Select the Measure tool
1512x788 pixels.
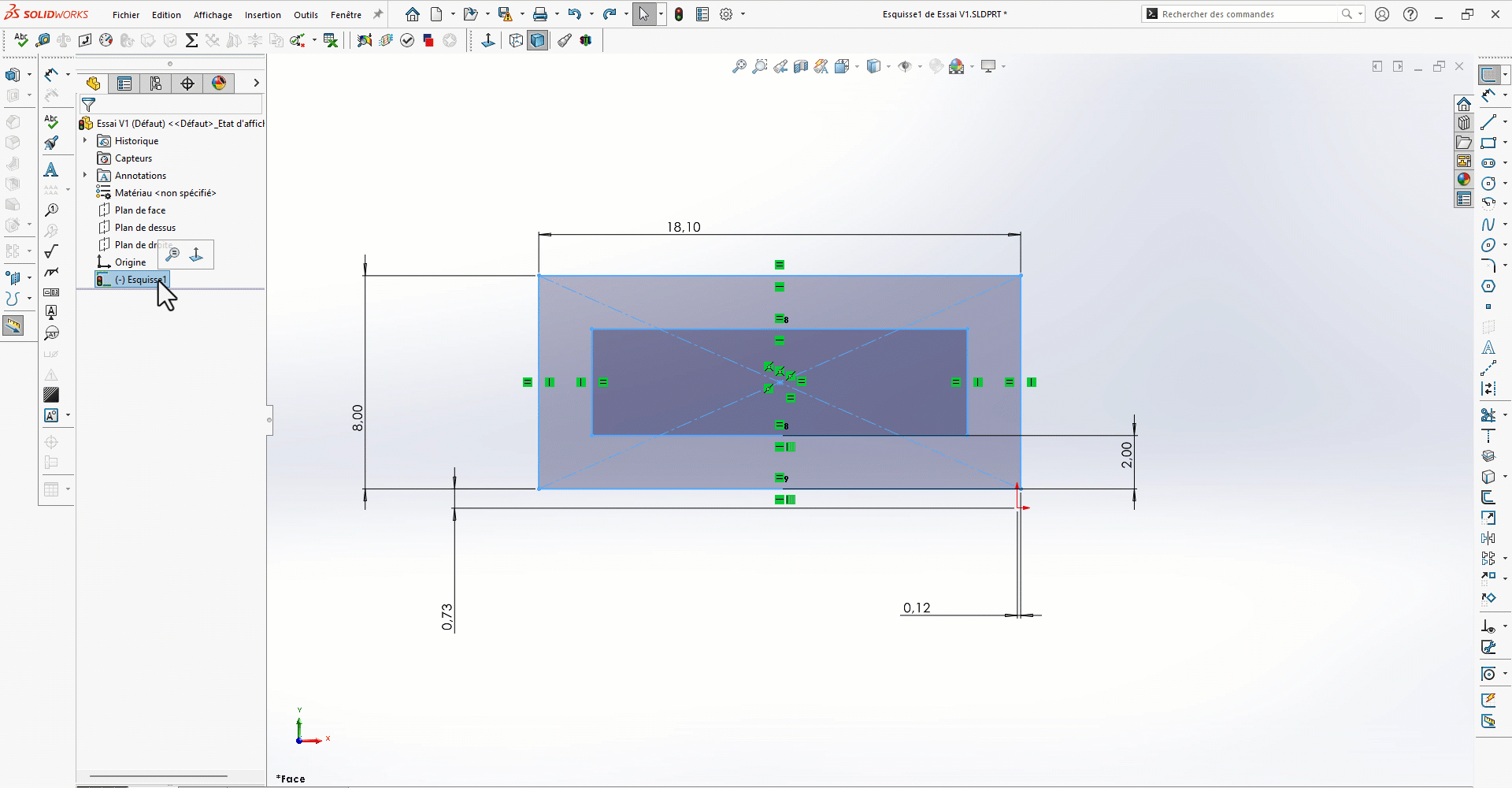[43, 40]
